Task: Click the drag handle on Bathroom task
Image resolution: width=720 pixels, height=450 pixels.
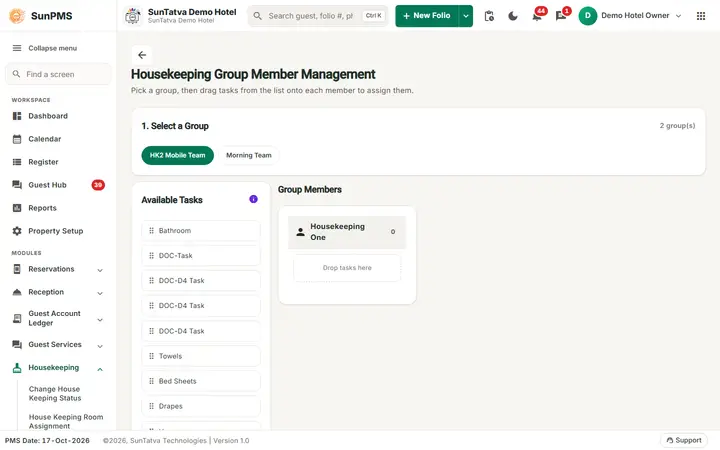Action: (152, 231)
